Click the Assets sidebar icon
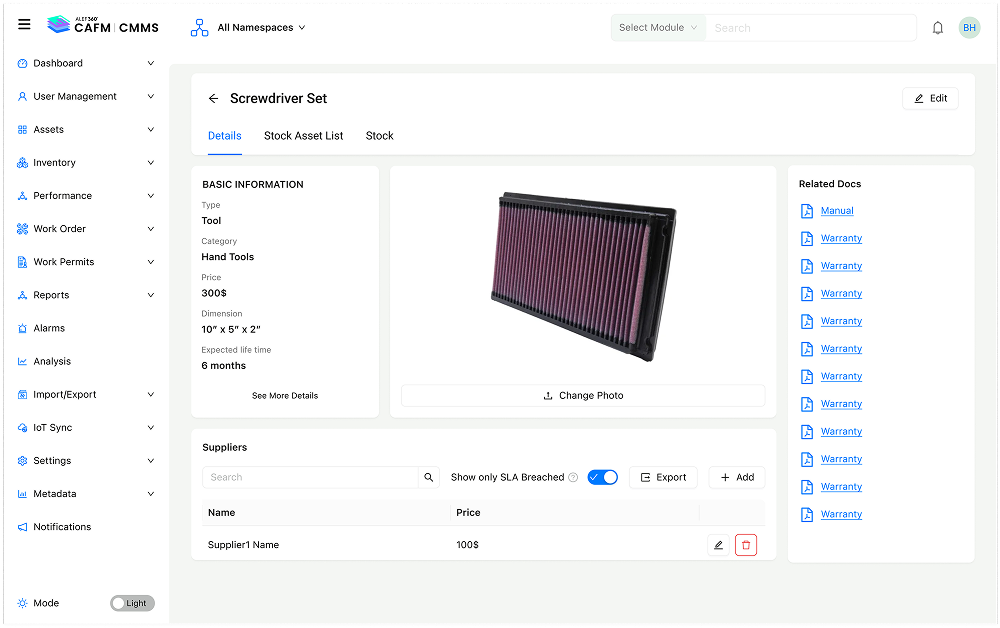1000x628 pixels. pos(22,129)
